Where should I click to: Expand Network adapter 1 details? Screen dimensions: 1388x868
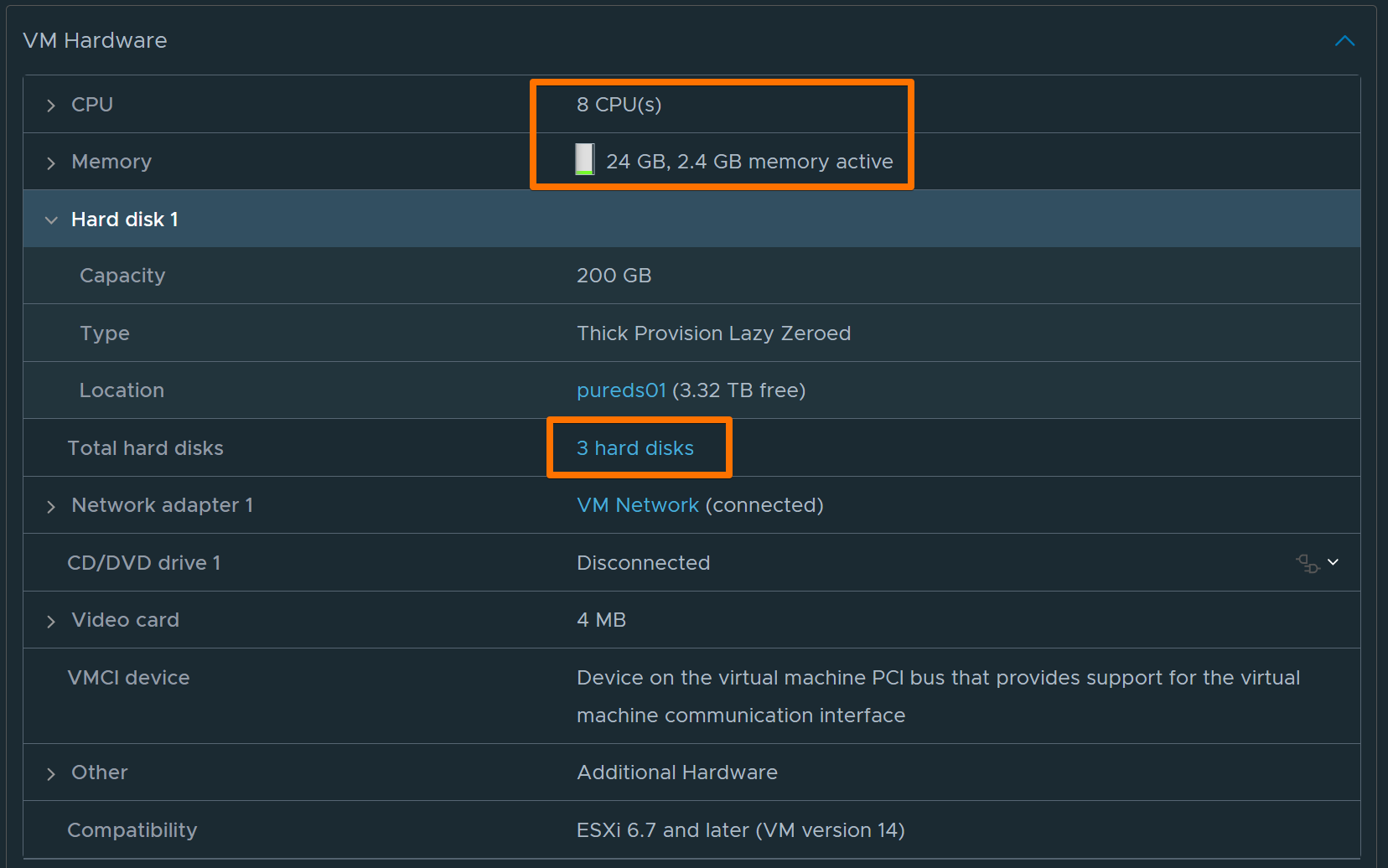pos(51,507)
